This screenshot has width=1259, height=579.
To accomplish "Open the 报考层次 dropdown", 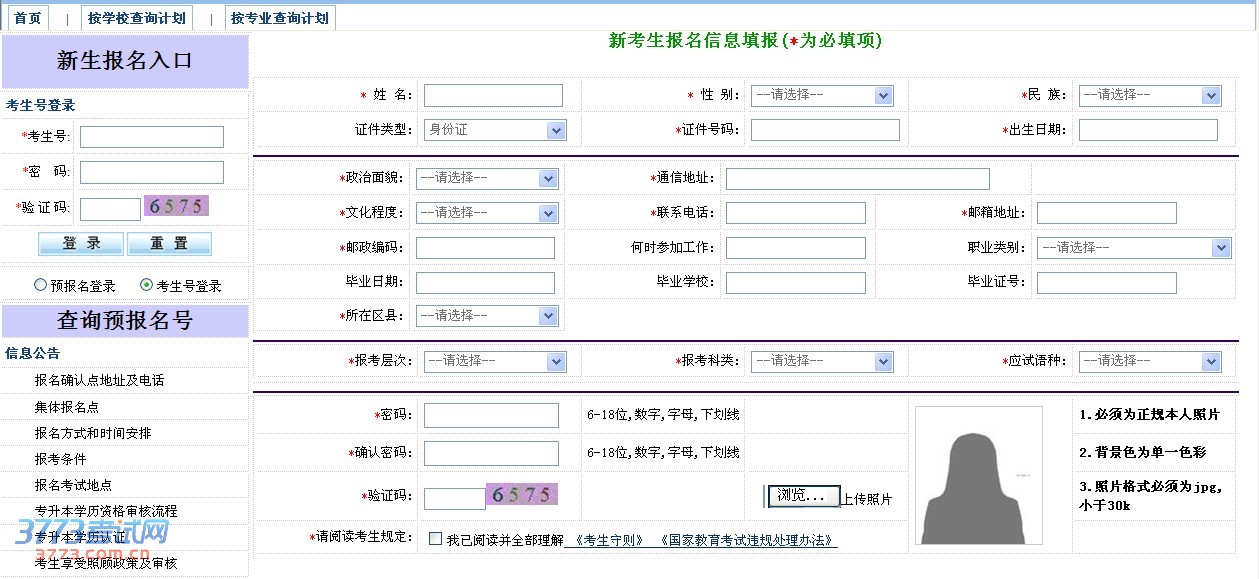I will click(x=494, y=361).
